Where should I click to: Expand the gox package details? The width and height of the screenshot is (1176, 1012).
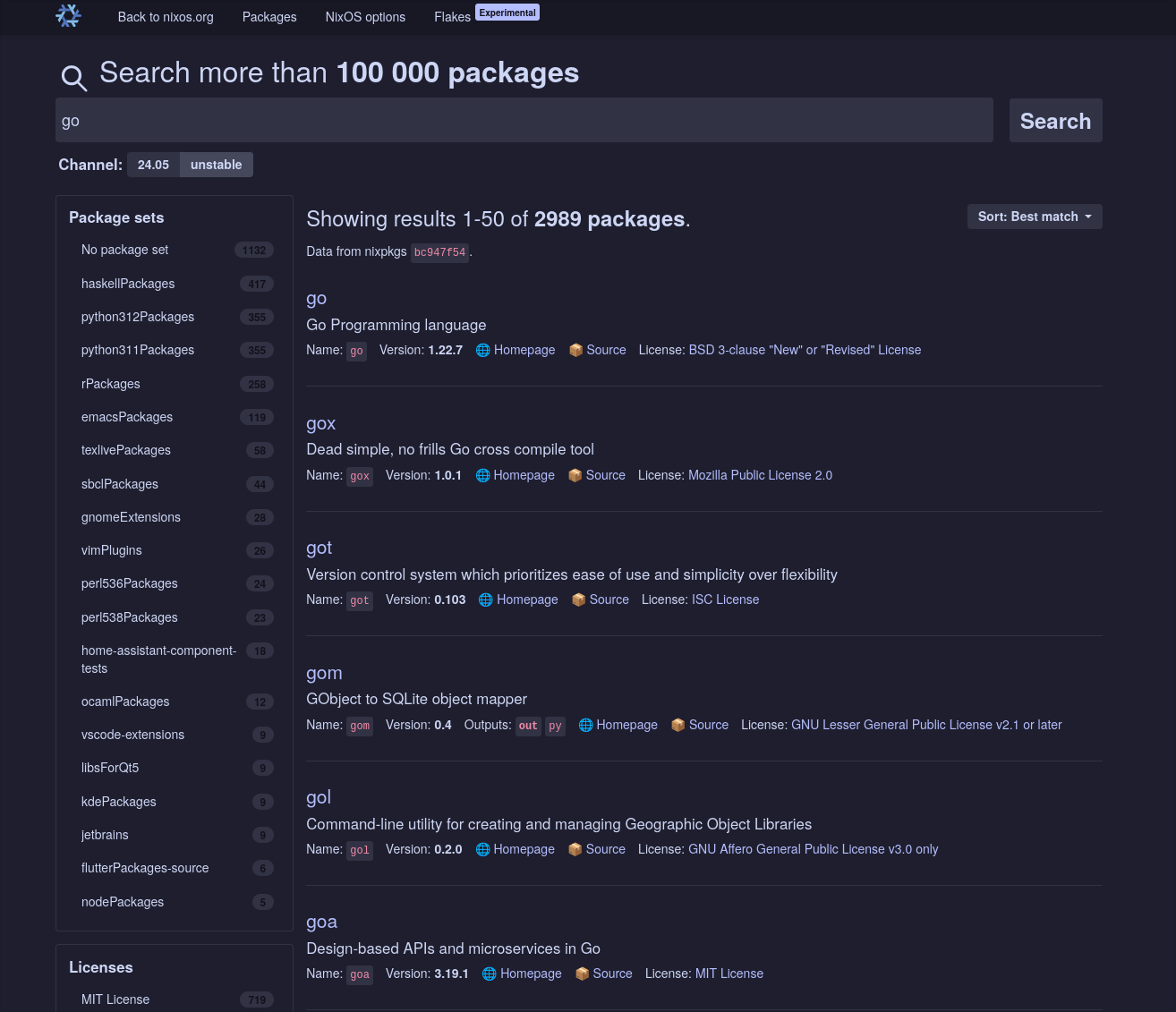(320, 424)
